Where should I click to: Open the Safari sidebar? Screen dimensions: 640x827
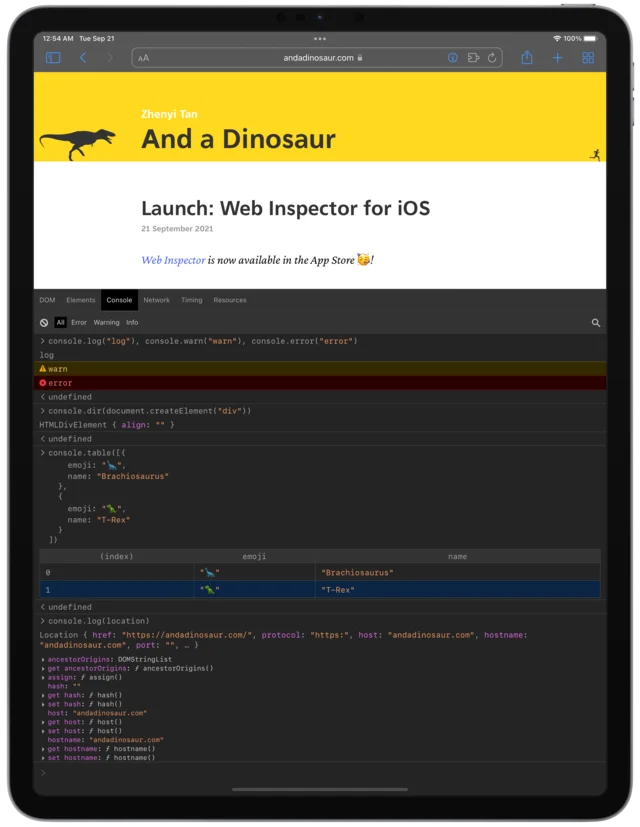pyautogui.click(x=53, y=57)
